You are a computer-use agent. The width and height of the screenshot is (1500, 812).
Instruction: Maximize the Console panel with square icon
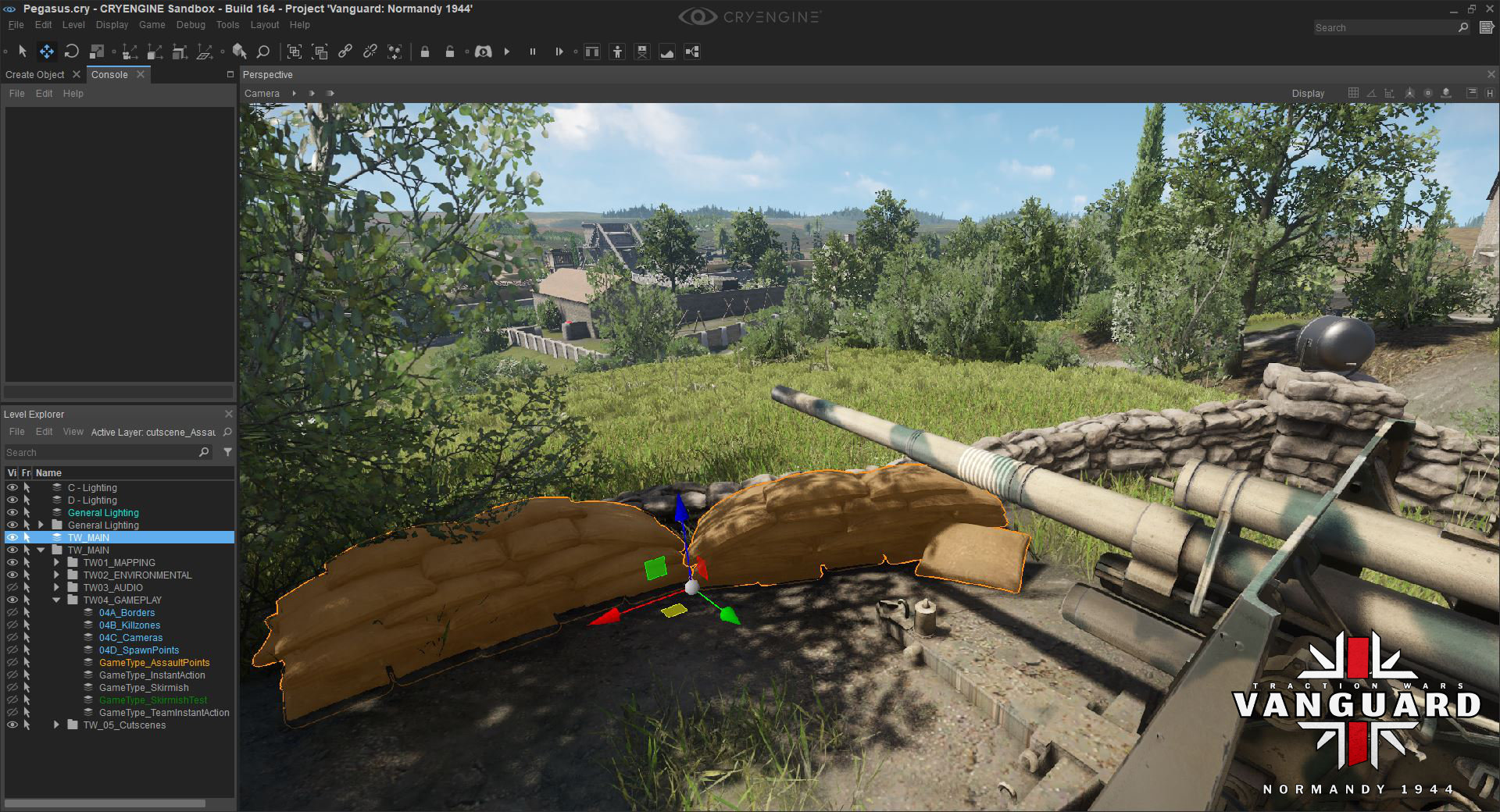(x=230, y=74)
